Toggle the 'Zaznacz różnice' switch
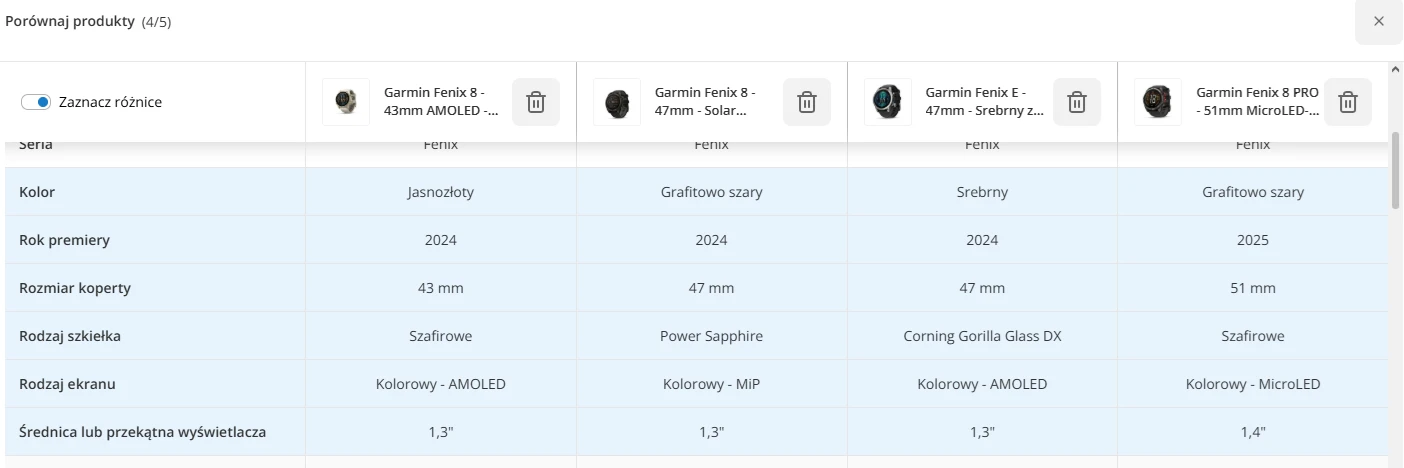 (x=36, y=102)
